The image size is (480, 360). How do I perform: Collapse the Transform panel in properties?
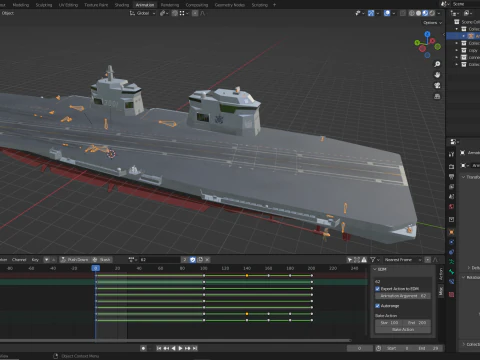[x=463, y=177]
